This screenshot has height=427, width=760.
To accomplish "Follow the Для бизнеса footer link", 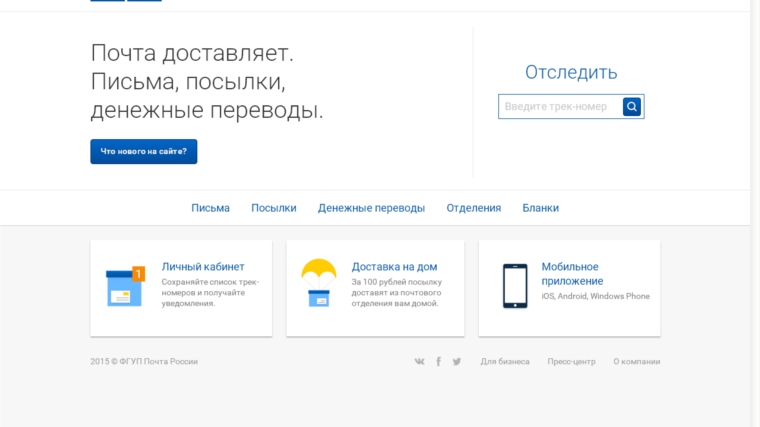I will pos(505,362).
